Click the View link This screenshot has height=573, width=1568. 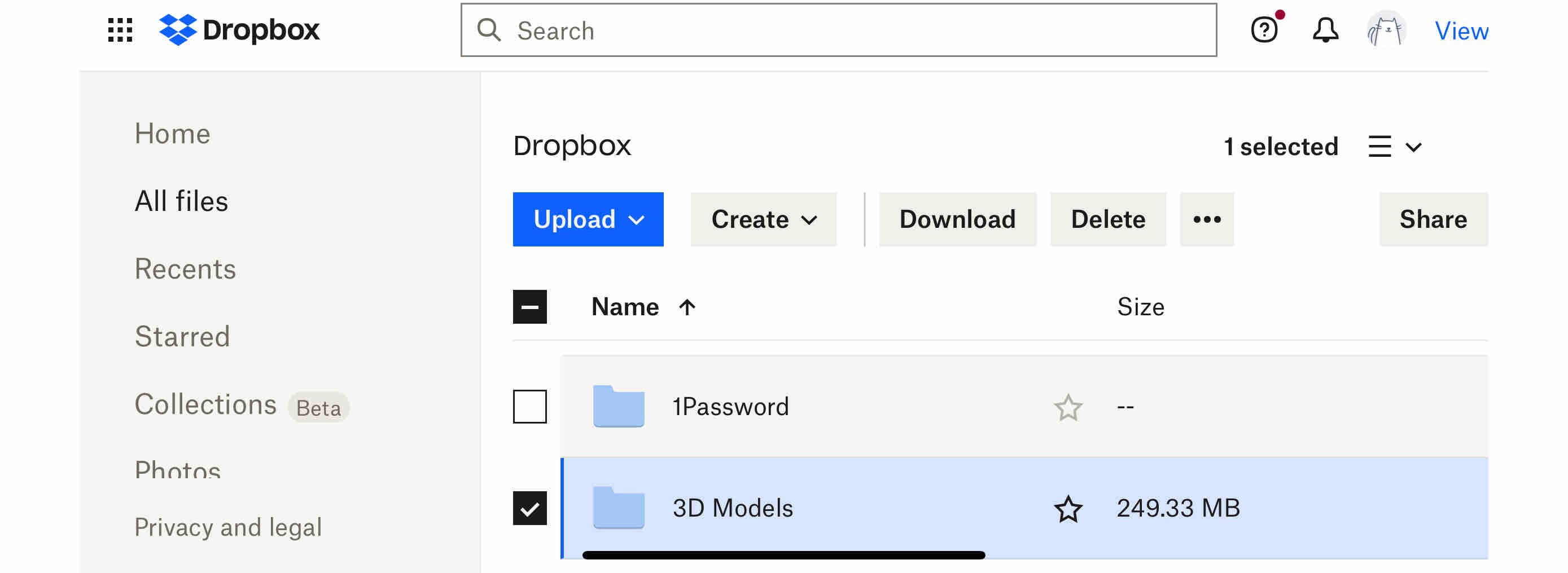pos(1461,30)
